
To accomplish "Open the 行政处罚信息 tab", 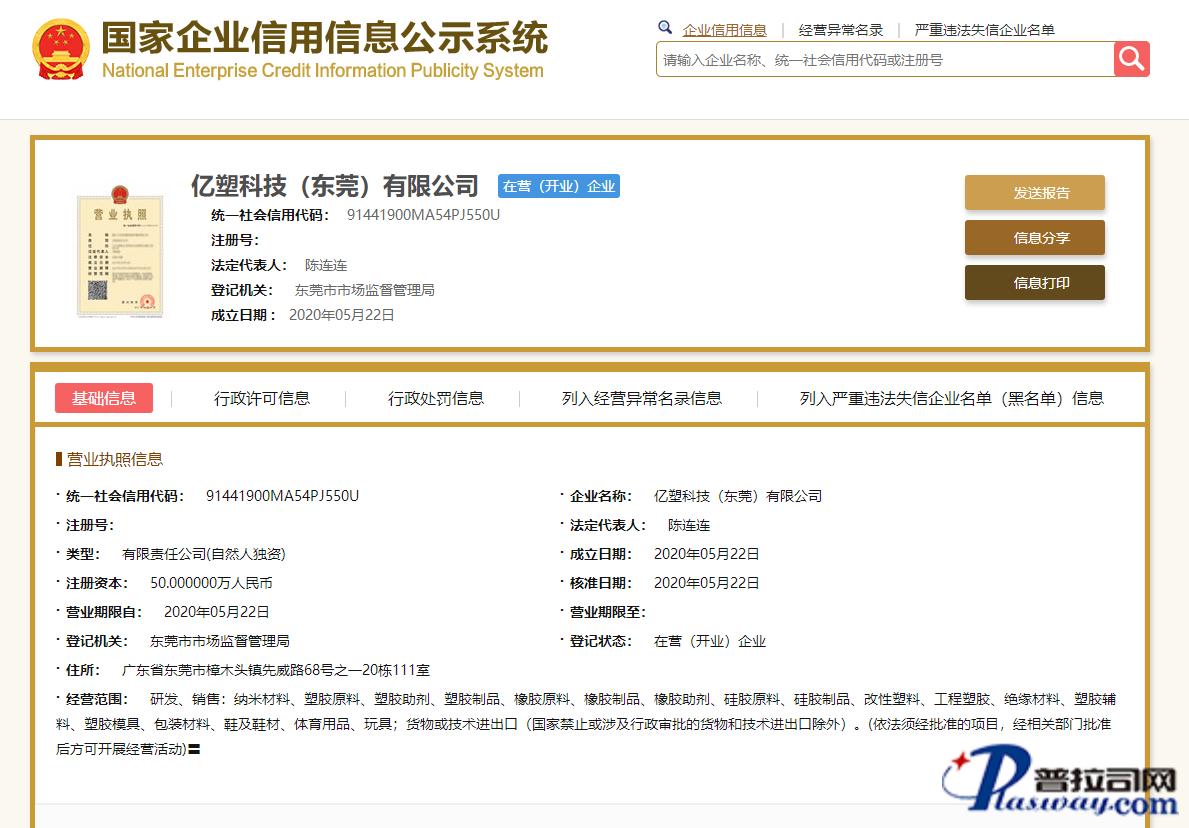I will [436, 398].
